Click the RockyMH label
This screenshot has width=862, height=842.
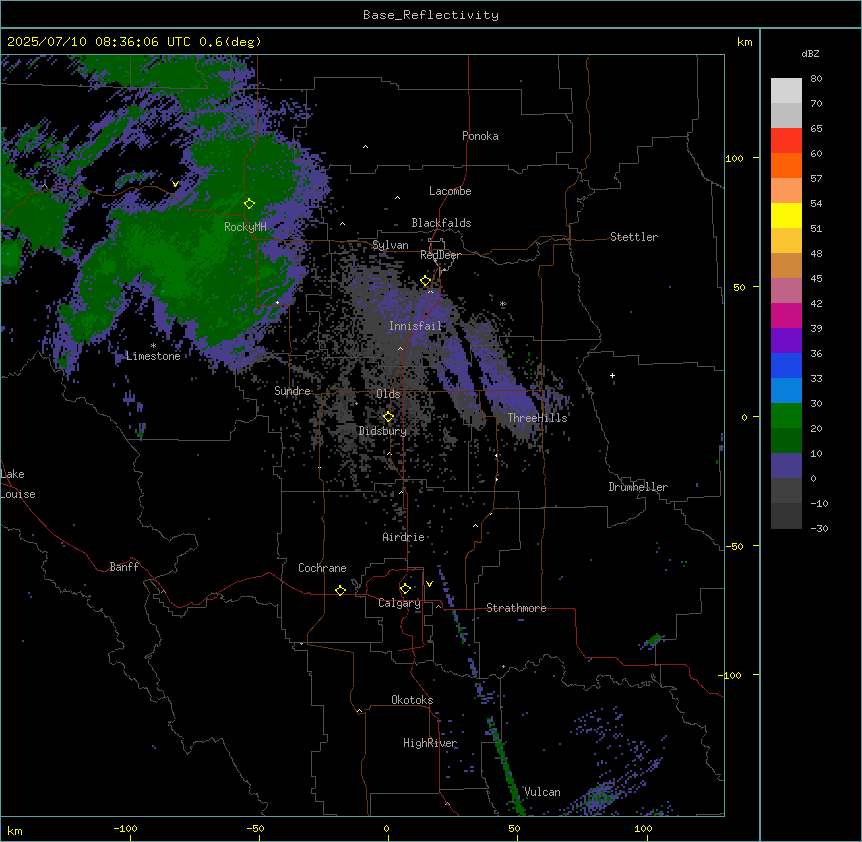click(245, 227)
